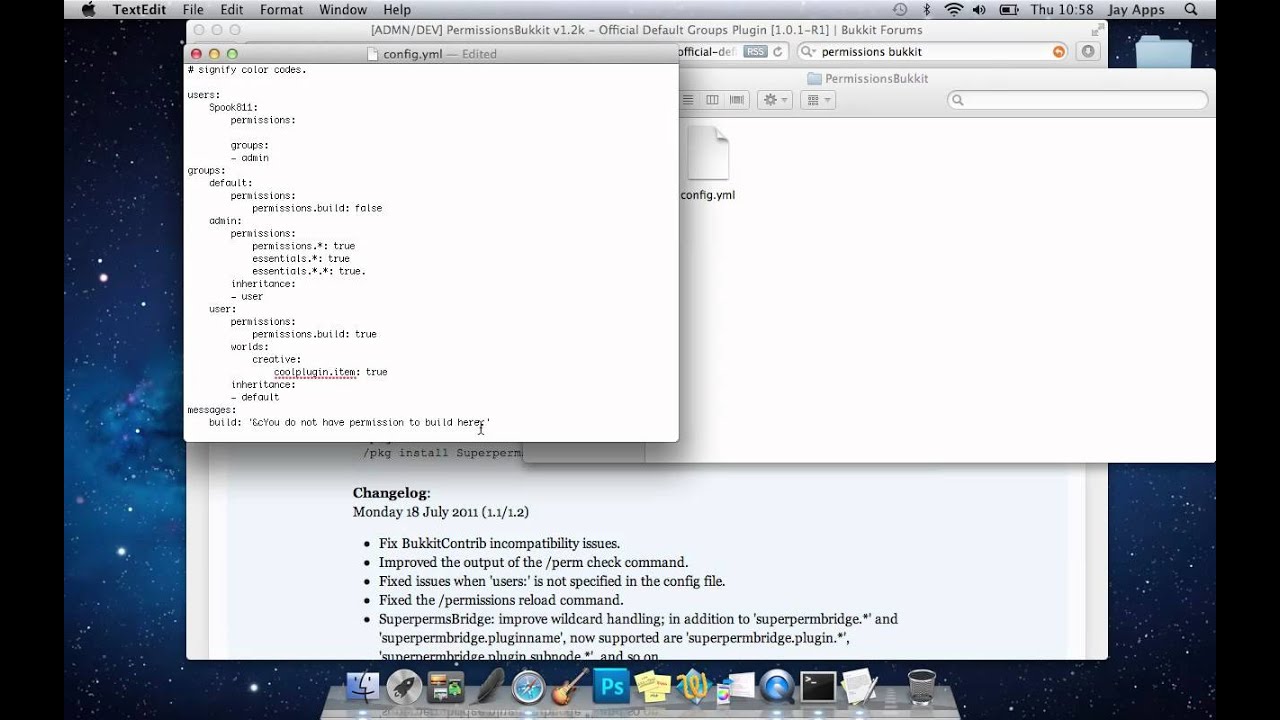Open Stickies yellow notes in Dock

click(x=652, y=687)
